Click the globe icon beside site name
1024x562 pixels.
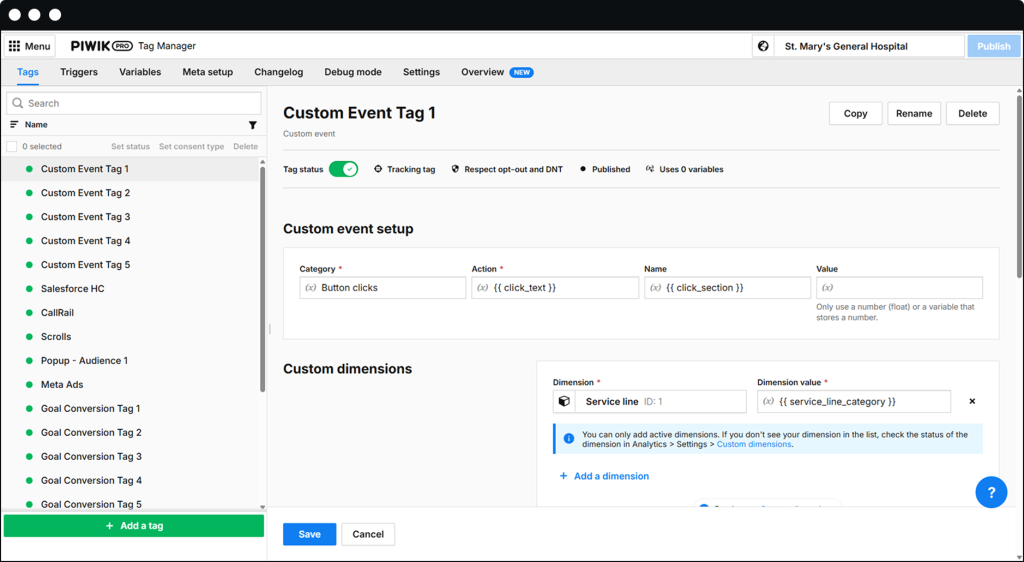(763, 46)
